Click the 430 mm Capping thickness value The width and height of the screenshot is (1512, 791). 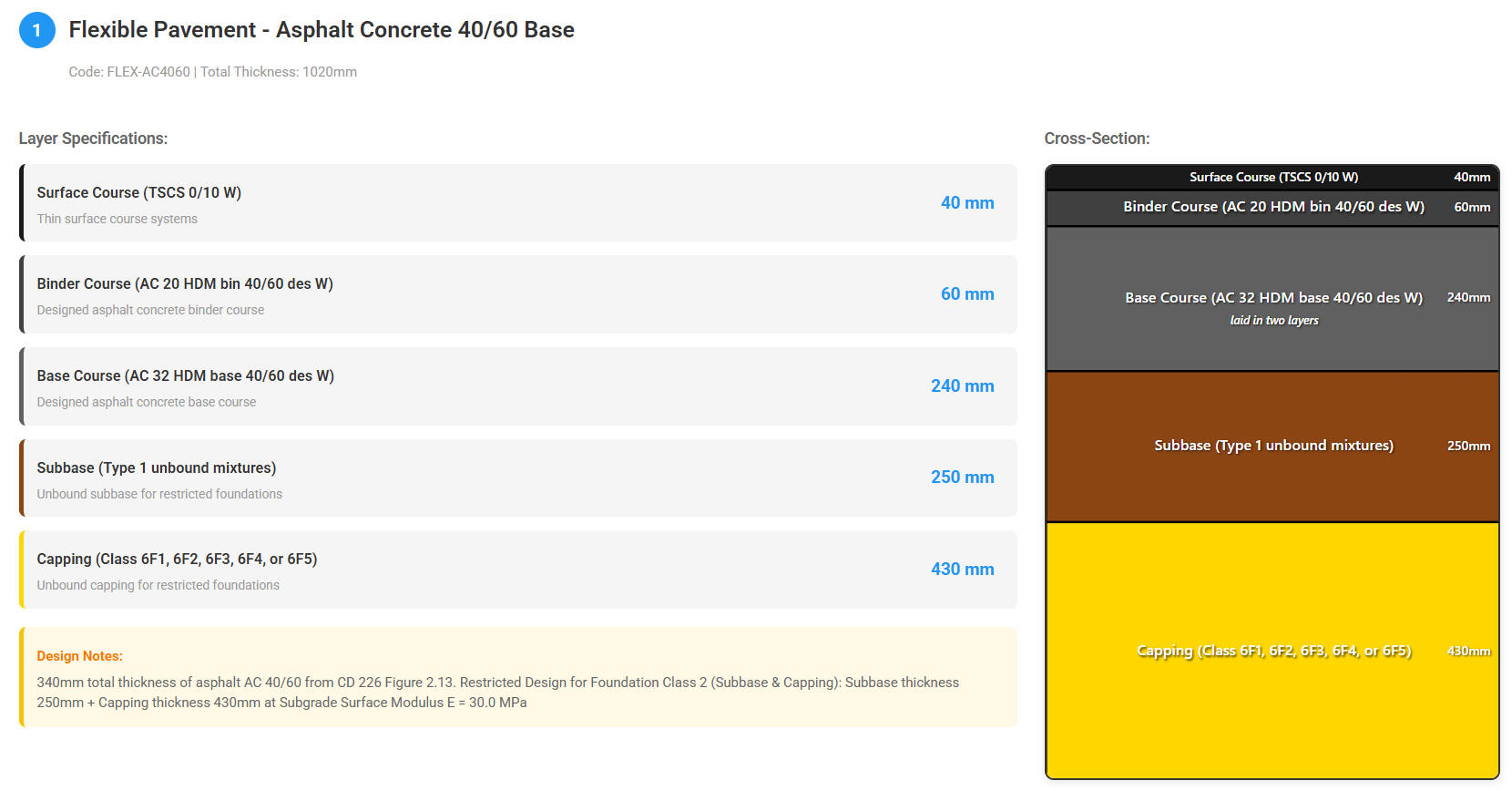962,570
